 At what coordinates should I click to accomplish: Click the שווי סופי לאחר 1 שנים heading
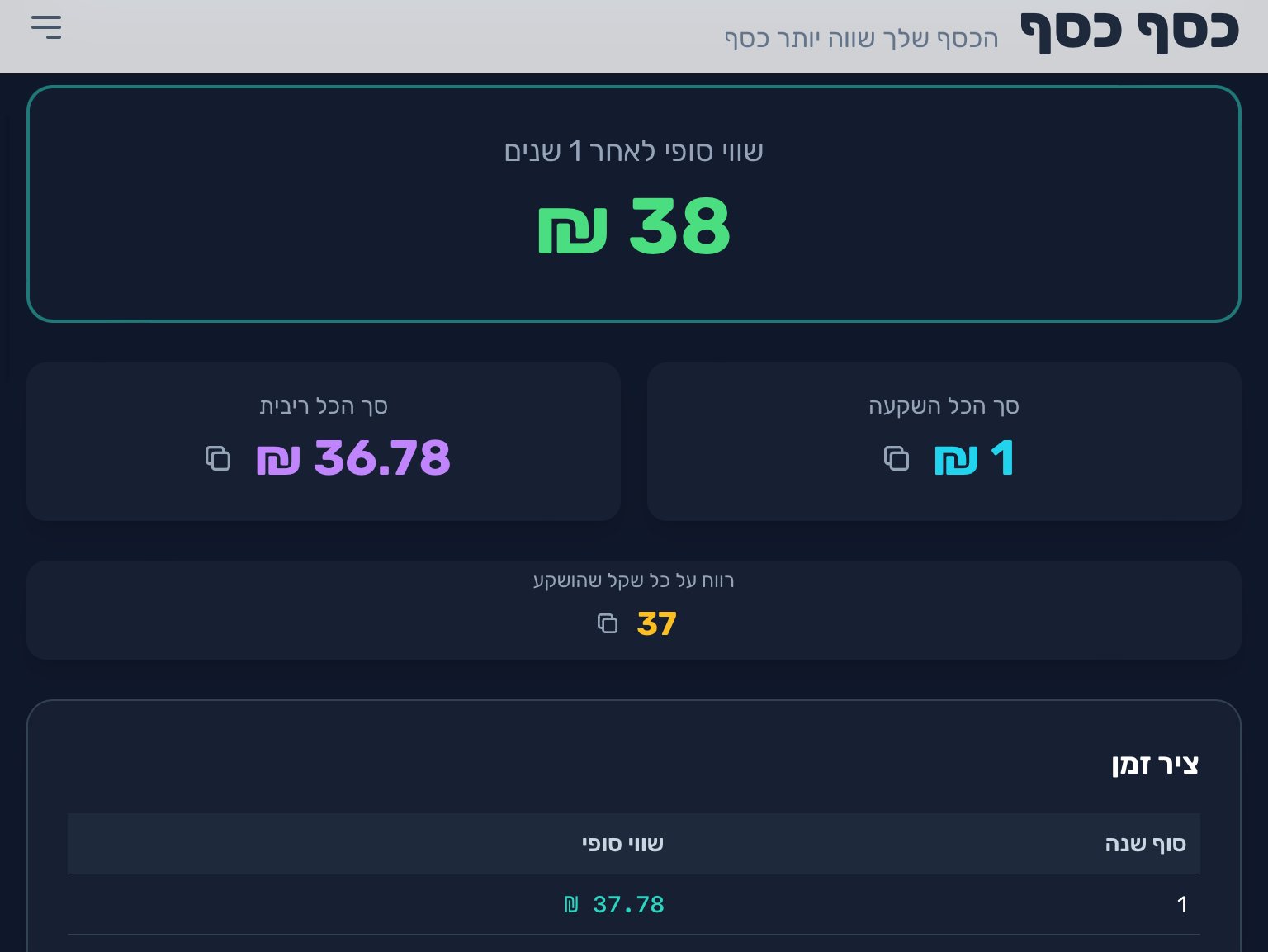tap(633, 151)
